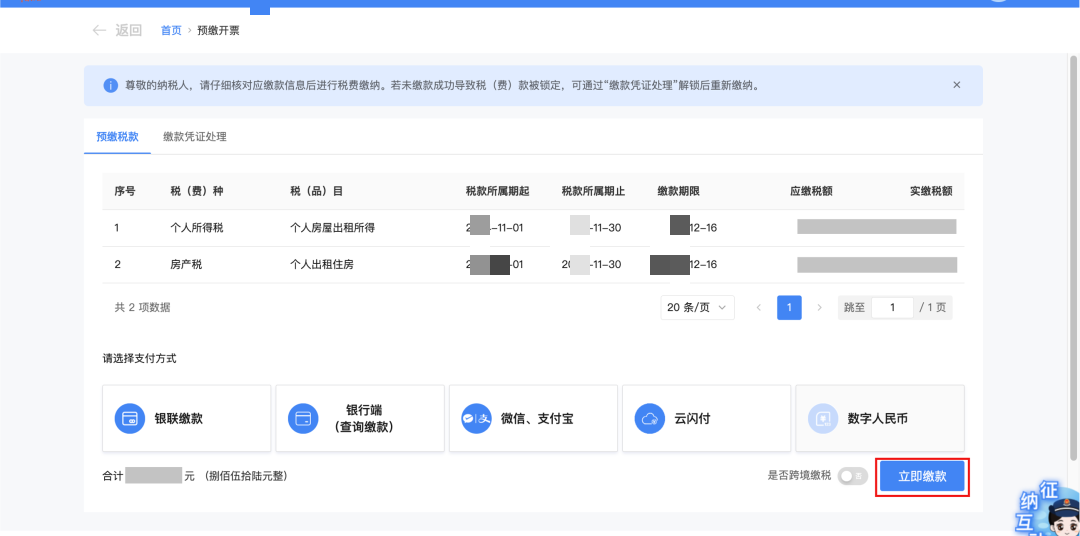Click the next page arrow
This screenshot has height=536, width=1080.
[x=820, y=307]
